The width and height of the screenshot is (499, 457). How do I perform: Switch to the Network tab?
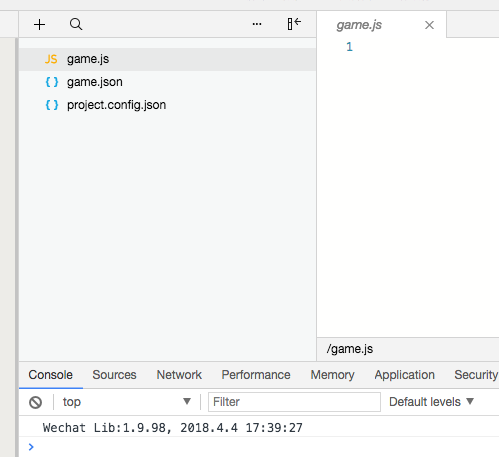tap(179, 375)
